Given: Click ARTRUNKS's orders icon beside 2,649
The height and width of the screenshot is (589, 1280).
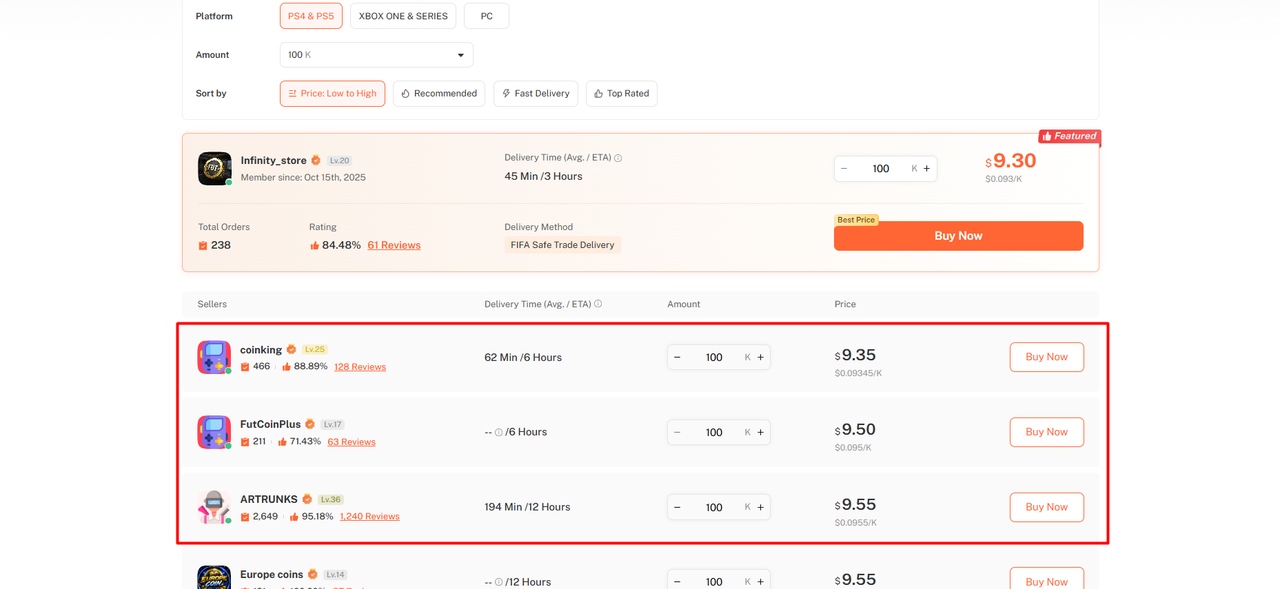Looking at the screenshot, I should pyautogui.click(x=245, y=517).
